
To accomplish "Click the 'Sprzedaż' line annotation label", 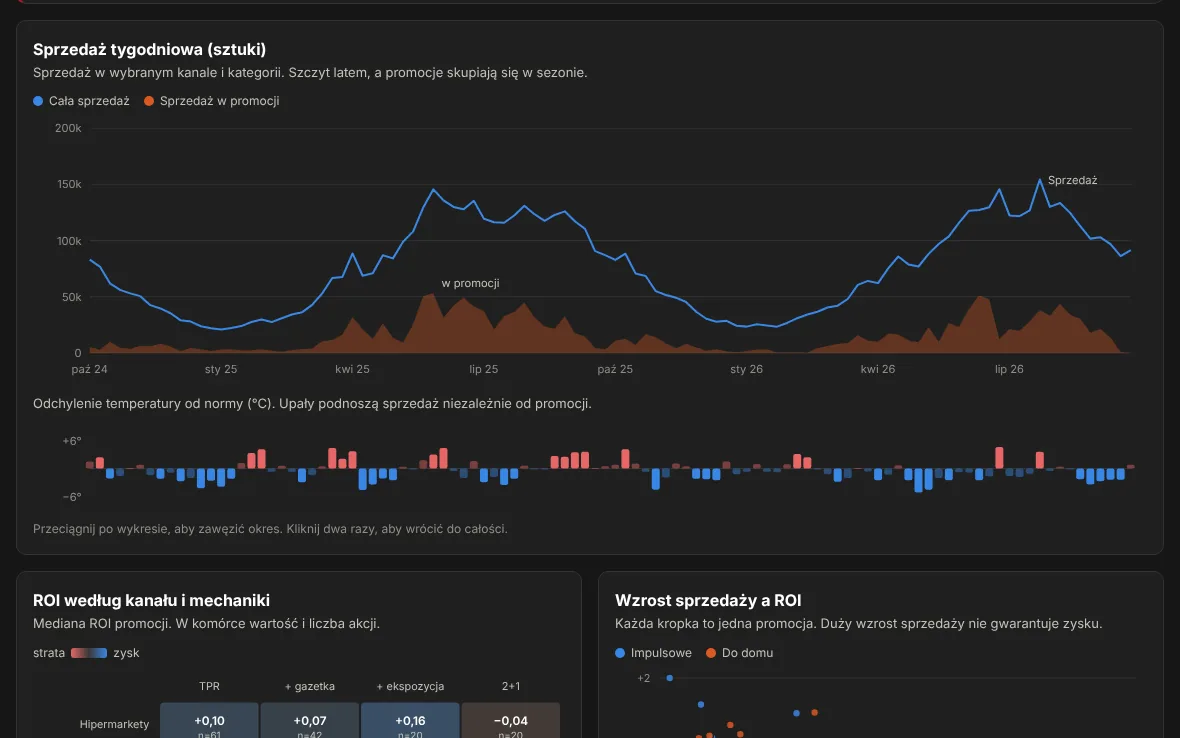I will [1072, 181].
